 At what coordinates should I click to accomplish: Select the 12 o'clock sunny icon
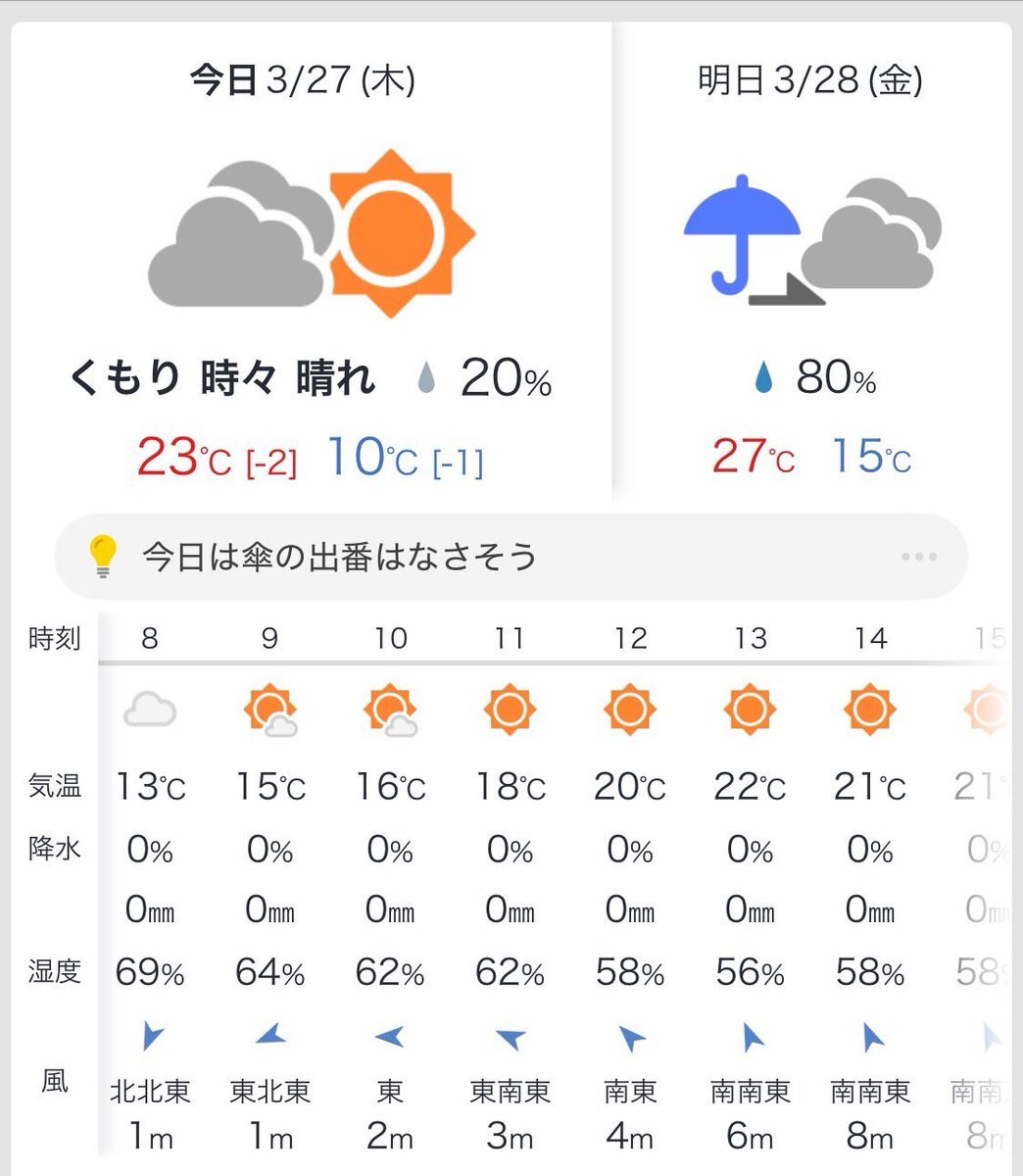pyautogui.click(x=629, y=709)
